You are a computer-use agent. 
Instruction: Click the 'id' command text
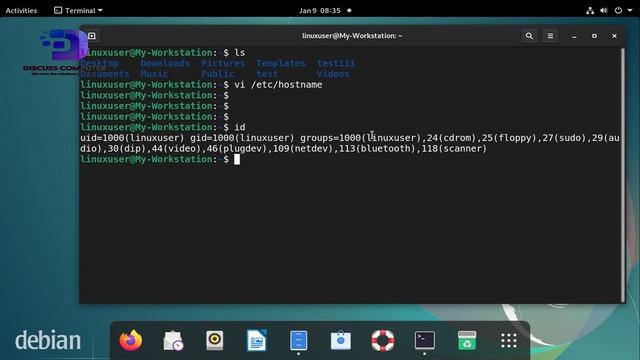coord(240,127)
